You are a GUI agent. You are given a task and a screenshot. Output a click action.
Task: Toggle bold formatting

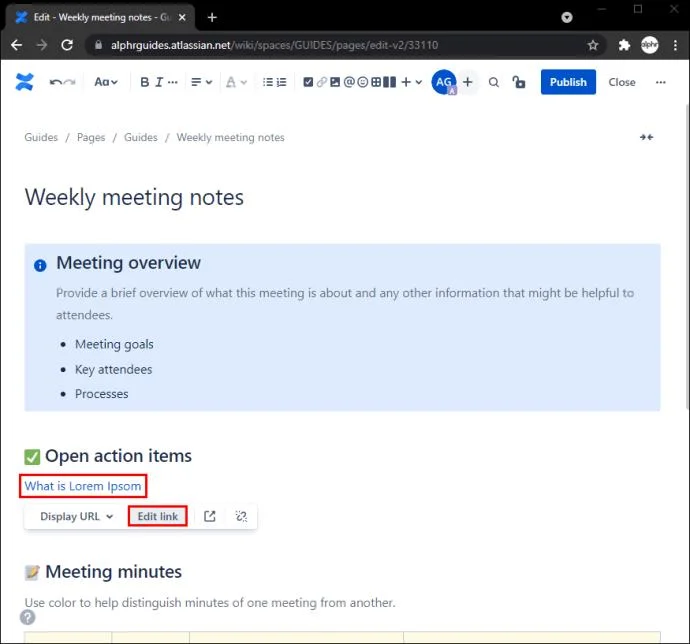coord(145,82)
